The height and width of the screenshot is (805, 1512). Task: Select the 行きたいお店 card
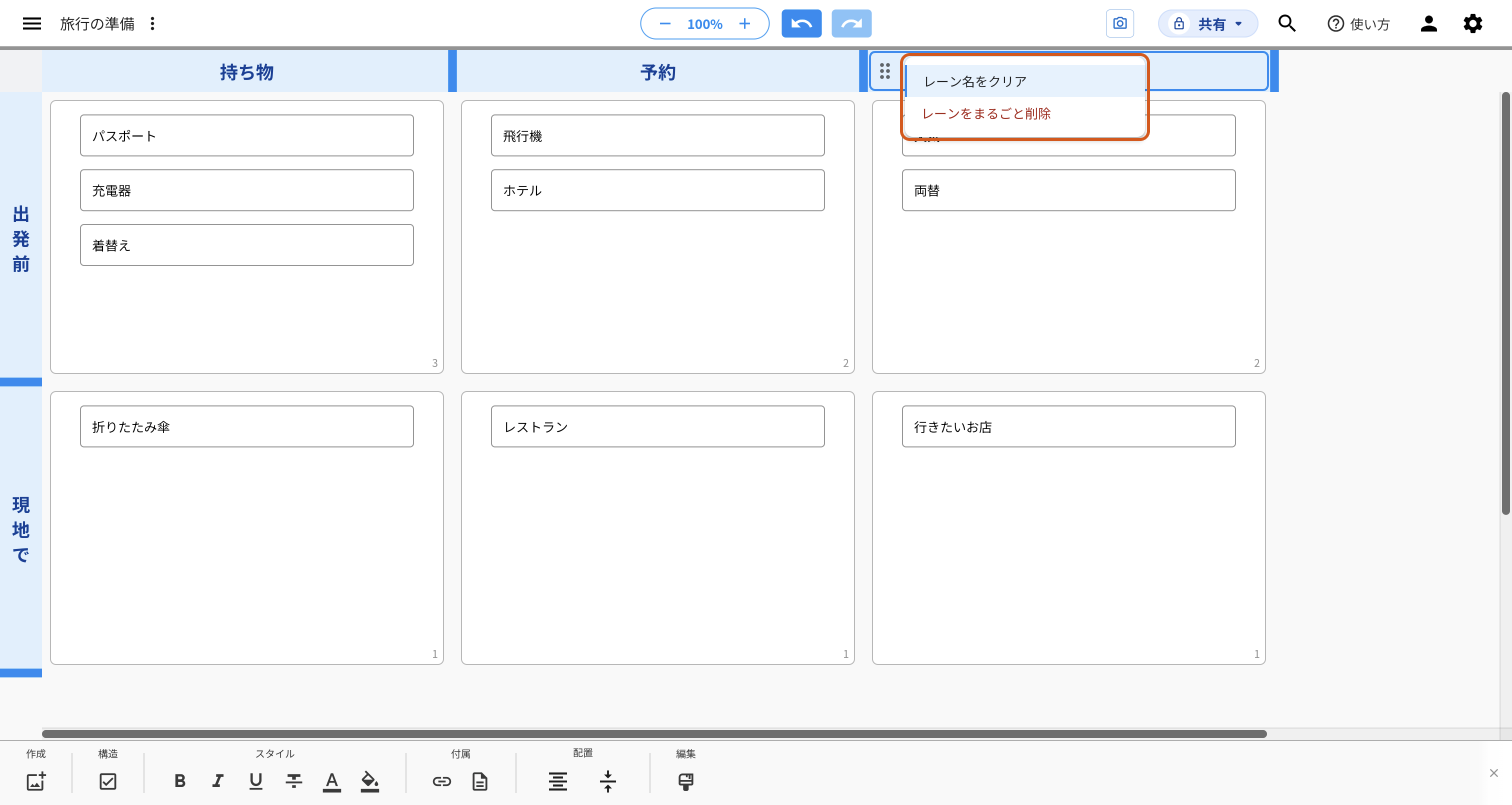tap(1069, 426)
